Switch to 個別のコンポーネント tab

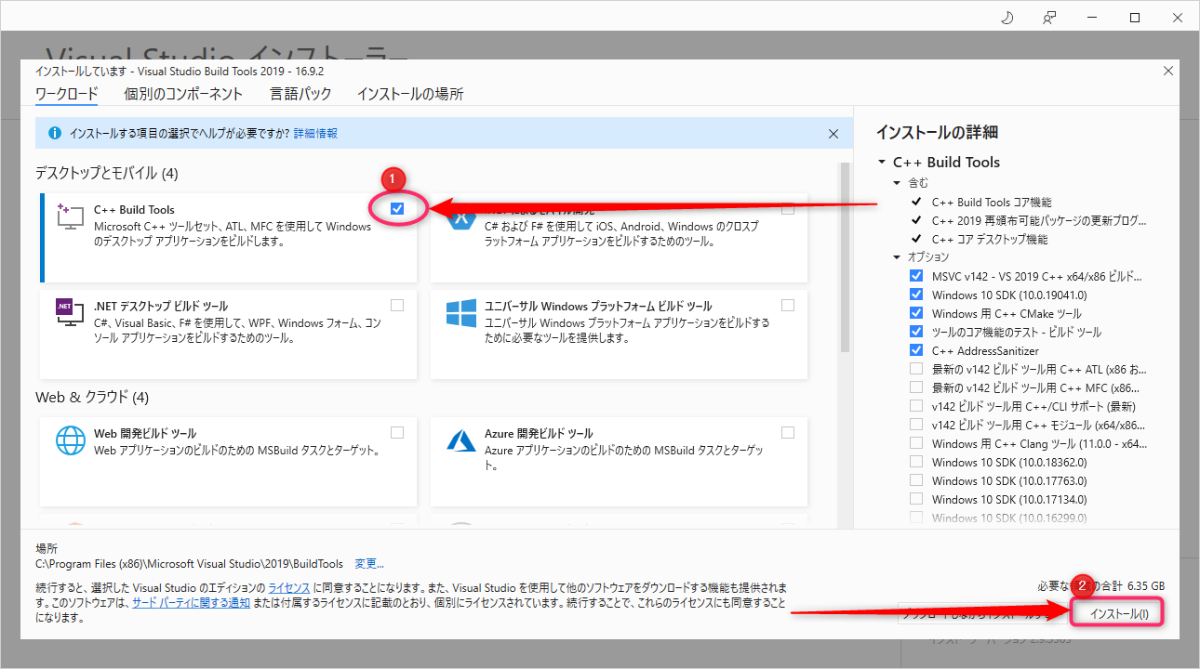(184, 94)
